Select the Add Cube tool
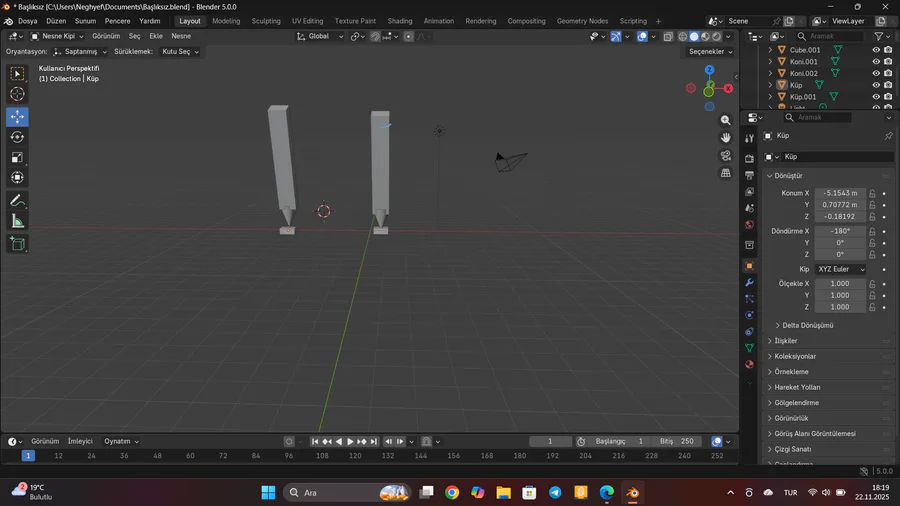Screen dimensions: 900x506 tap(17, 244)
